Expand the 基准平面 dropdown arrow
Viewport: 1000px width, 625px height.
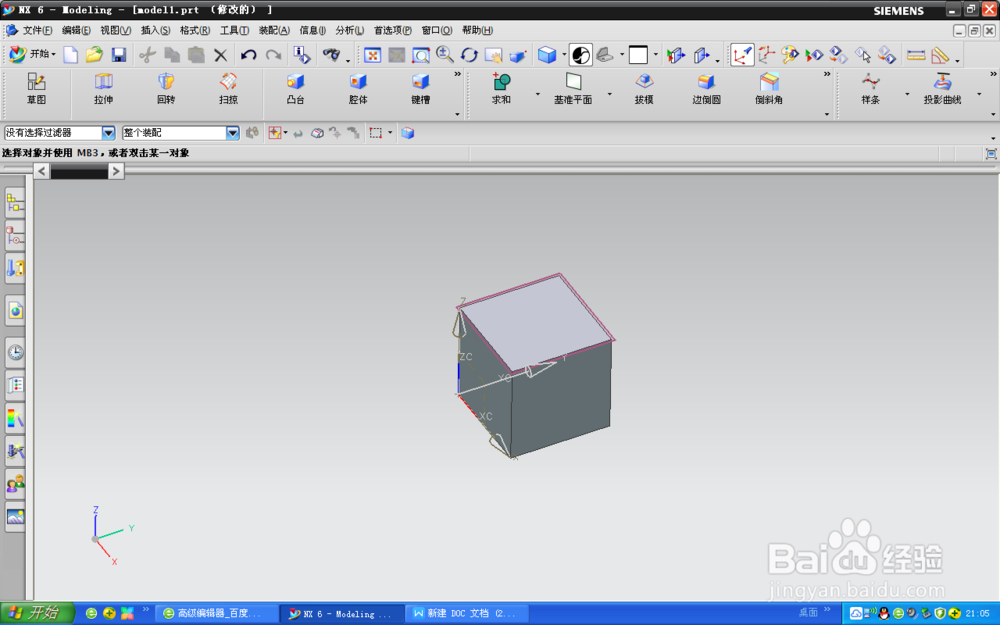pos(609,94)
